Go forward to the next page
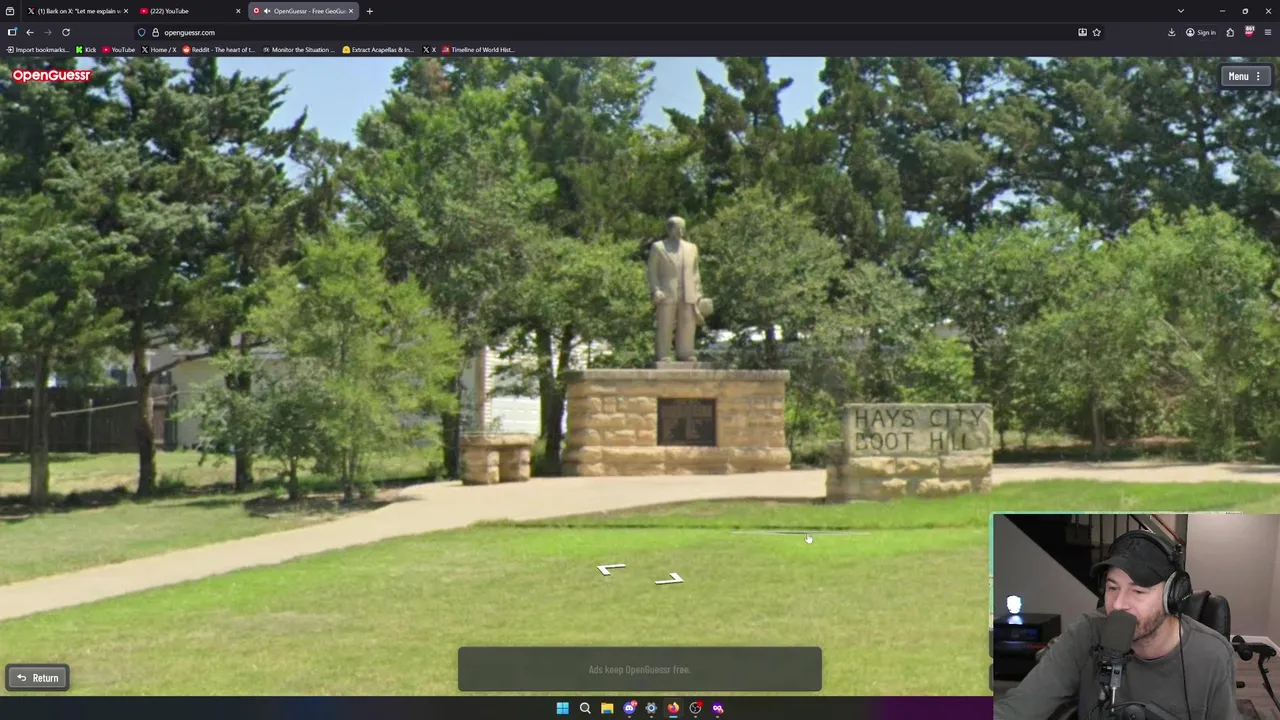The height and width of the screenshot is (720, 1280). pyautogui.click(x=47, y=32)
